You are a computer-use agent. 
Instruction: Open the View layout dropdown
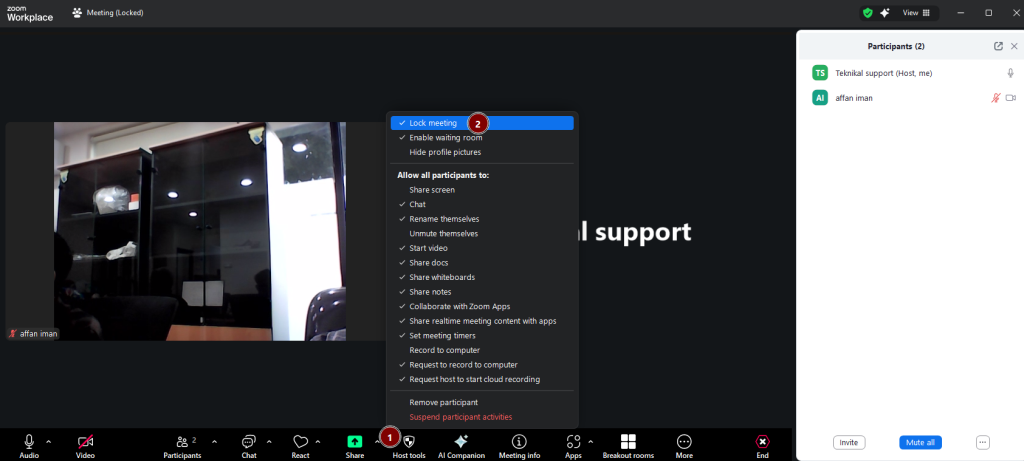coord(916,13)
